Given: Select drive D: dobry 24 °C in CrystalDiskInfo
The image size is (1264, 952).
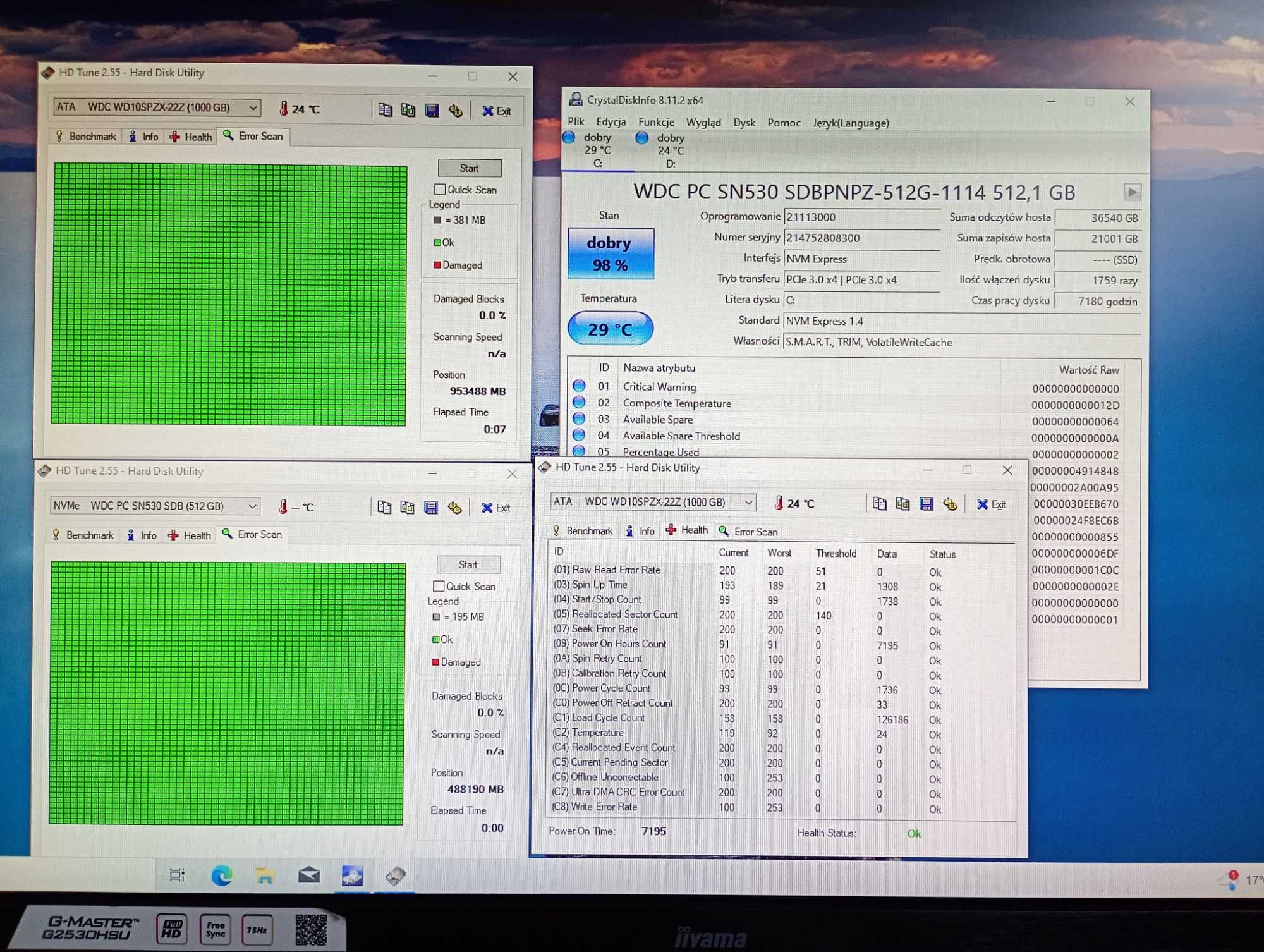Looking at the screenshot, I should [x=670, y=150].
